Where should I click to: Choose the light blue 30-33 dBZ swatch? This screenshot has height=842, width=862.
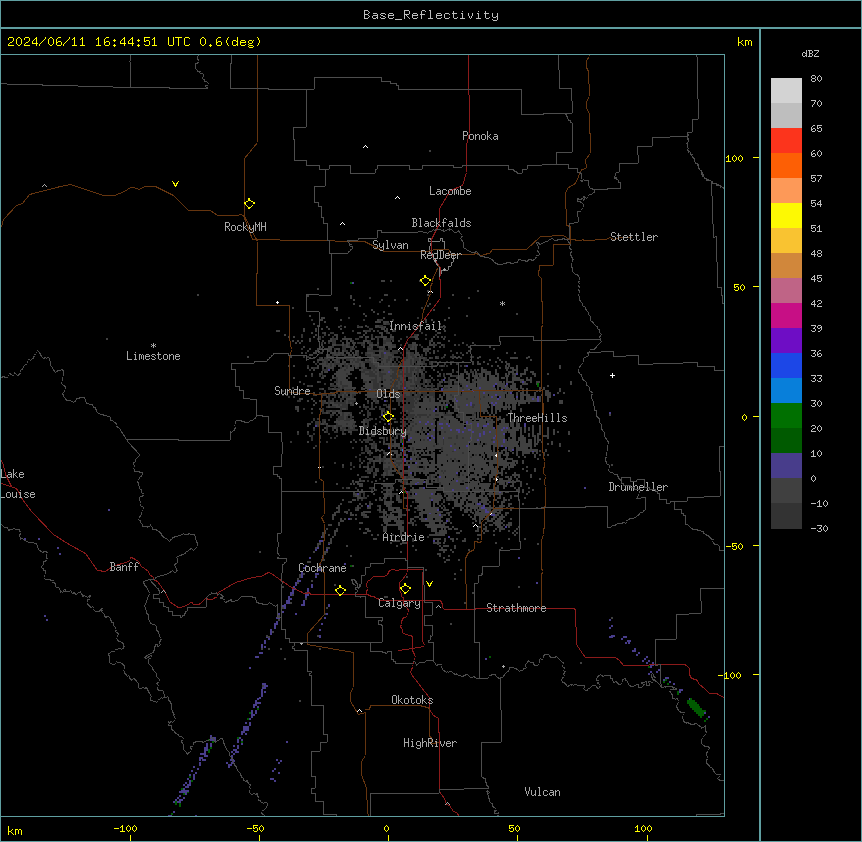point(786,391)
